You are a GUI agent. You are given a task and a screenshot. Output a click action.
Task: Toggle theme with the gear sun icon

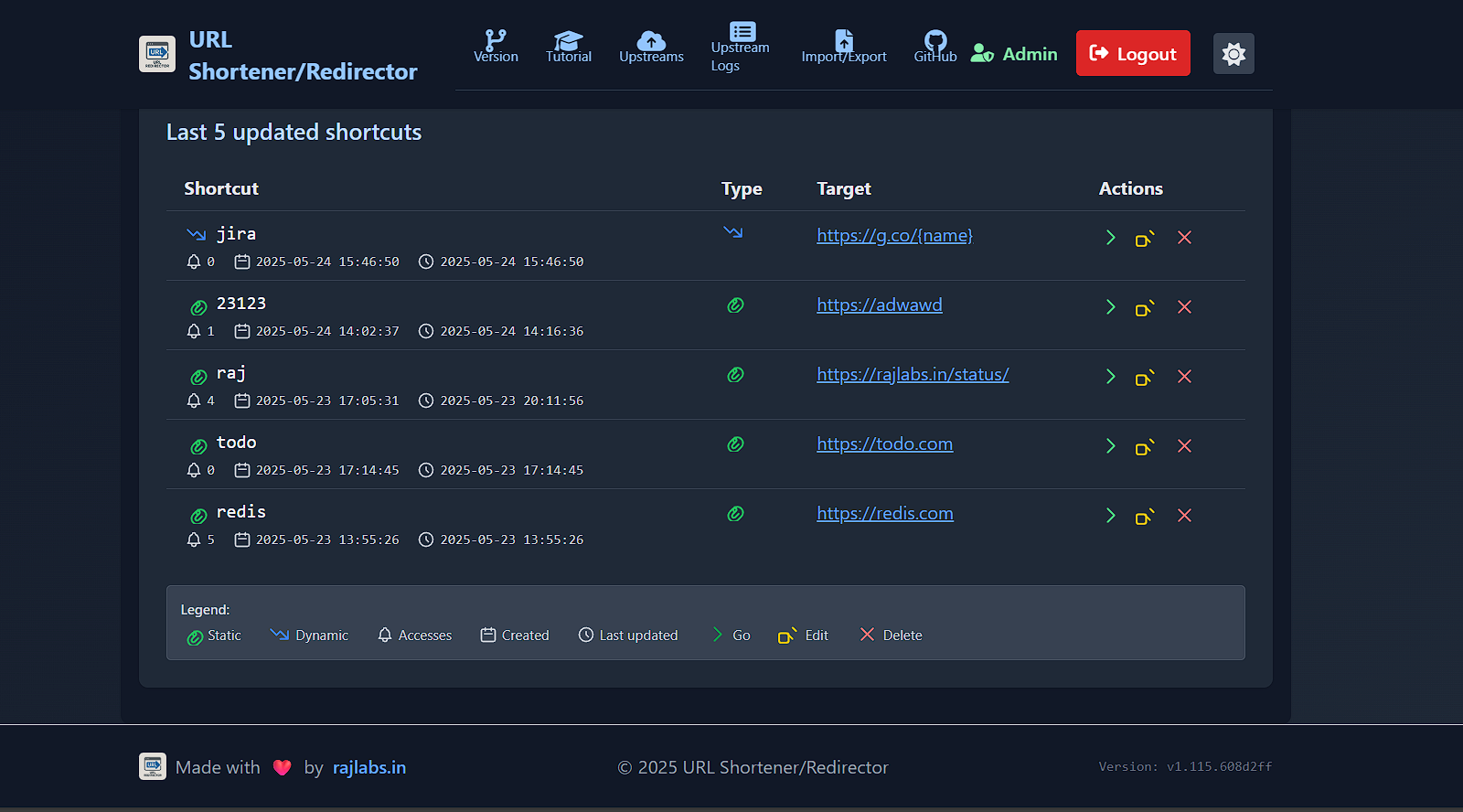coord(1233,54)
